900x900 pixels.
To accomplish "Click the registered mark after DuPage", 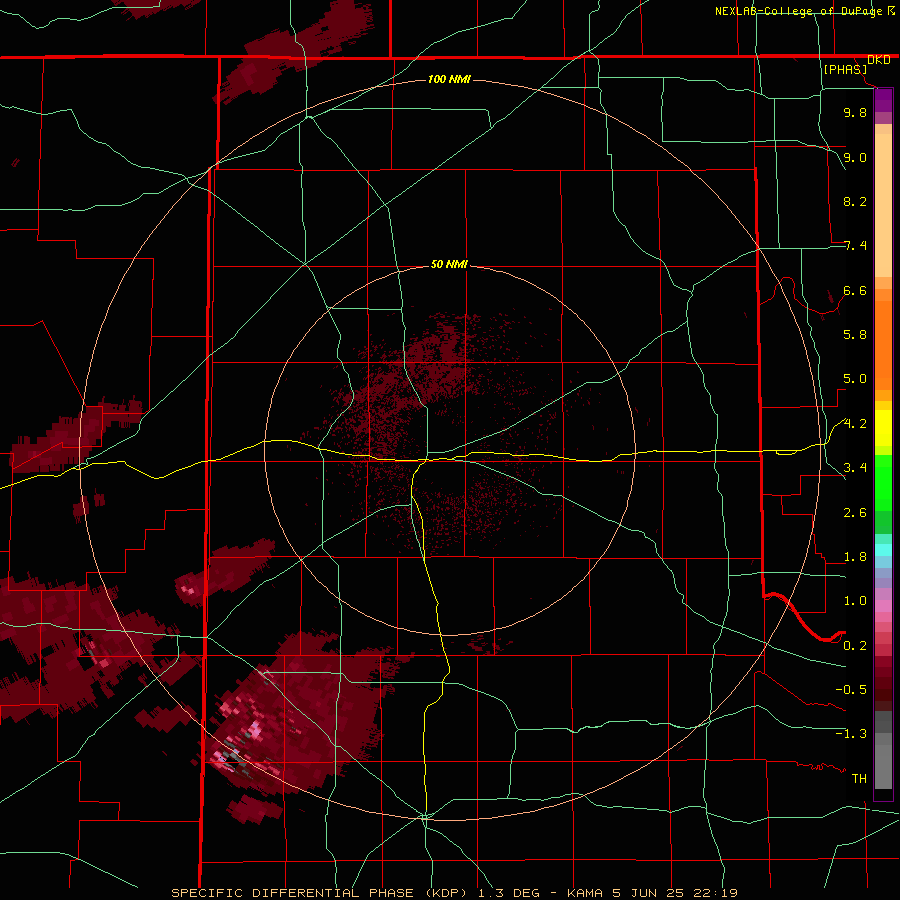I will (891, 10).
